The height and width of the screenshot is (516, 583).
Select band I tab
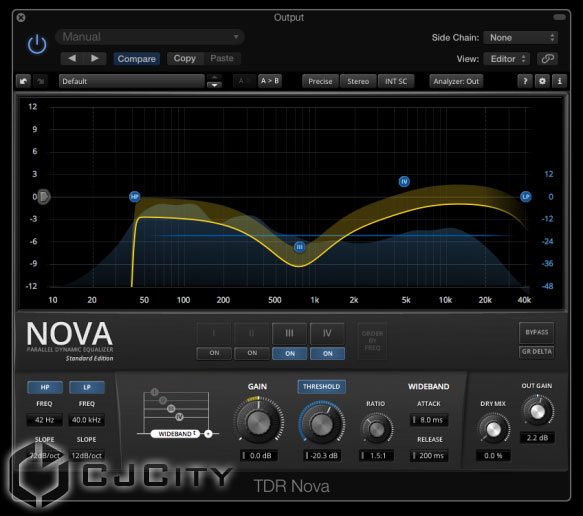click(214, 333)
